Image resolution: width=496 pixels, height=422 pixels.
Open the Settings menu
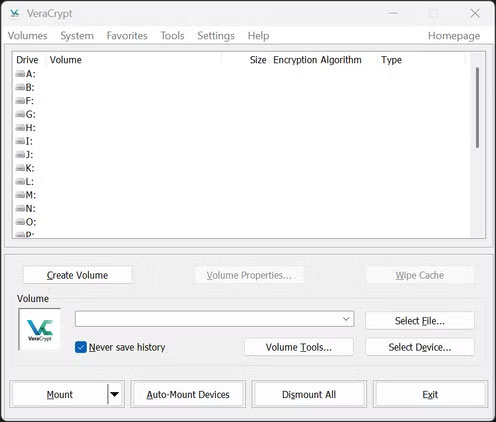(216, 36)
